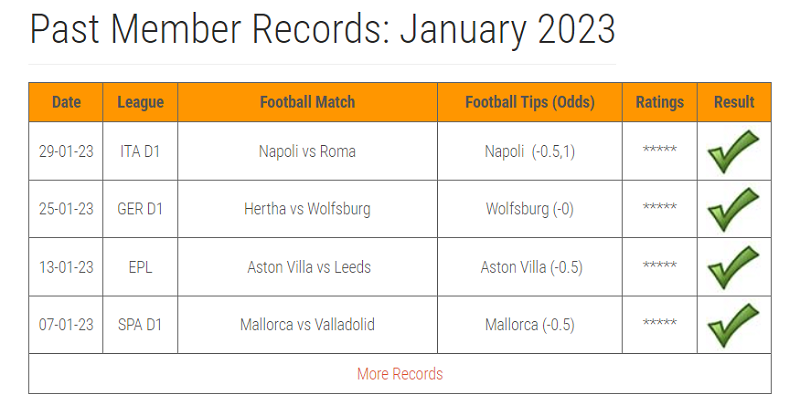The image size is (800, 395).
Task: Click the League column header
Action: [140, 102]
